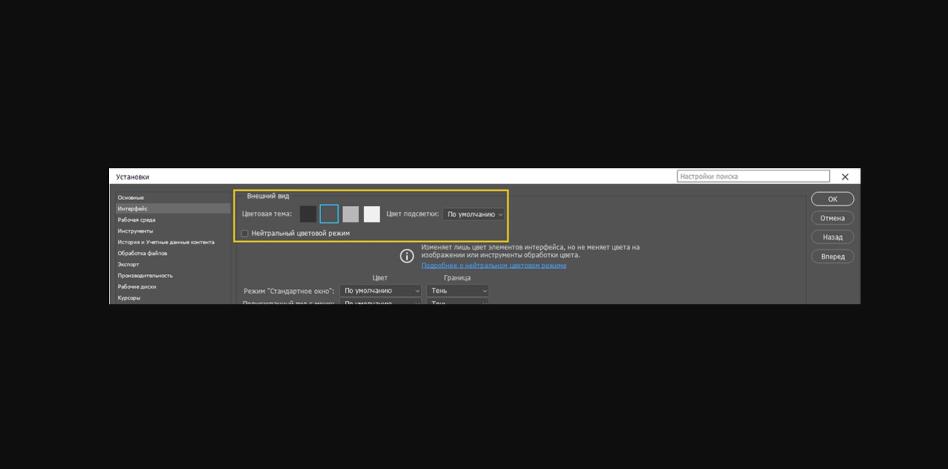Choose the lightest white theme swatch
Screen dimensions: 948x469
pyautogui.click(x=372, y=214)
